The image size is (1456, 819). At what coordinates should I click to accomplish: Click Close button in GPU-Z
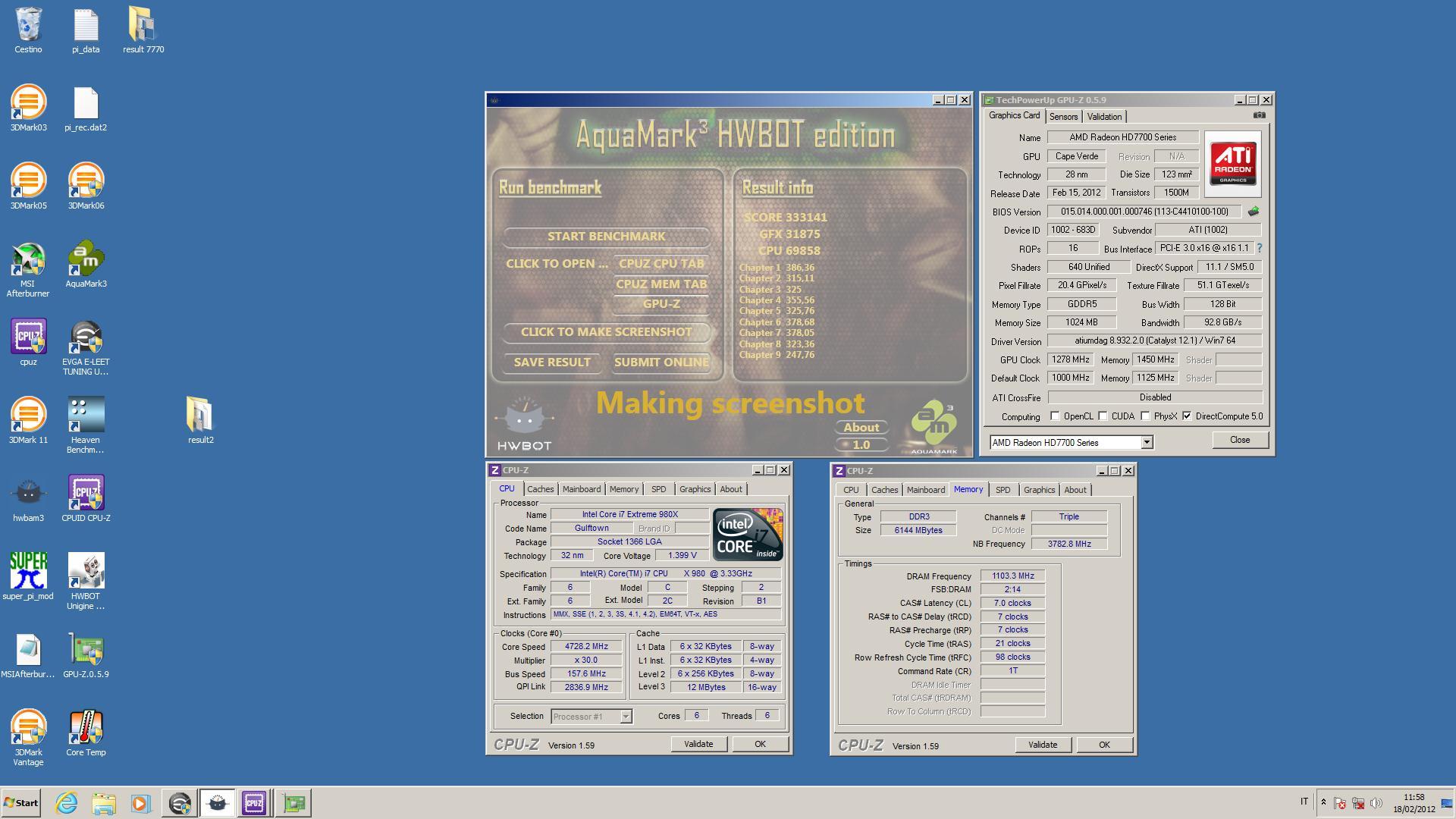click(1240, 440)
